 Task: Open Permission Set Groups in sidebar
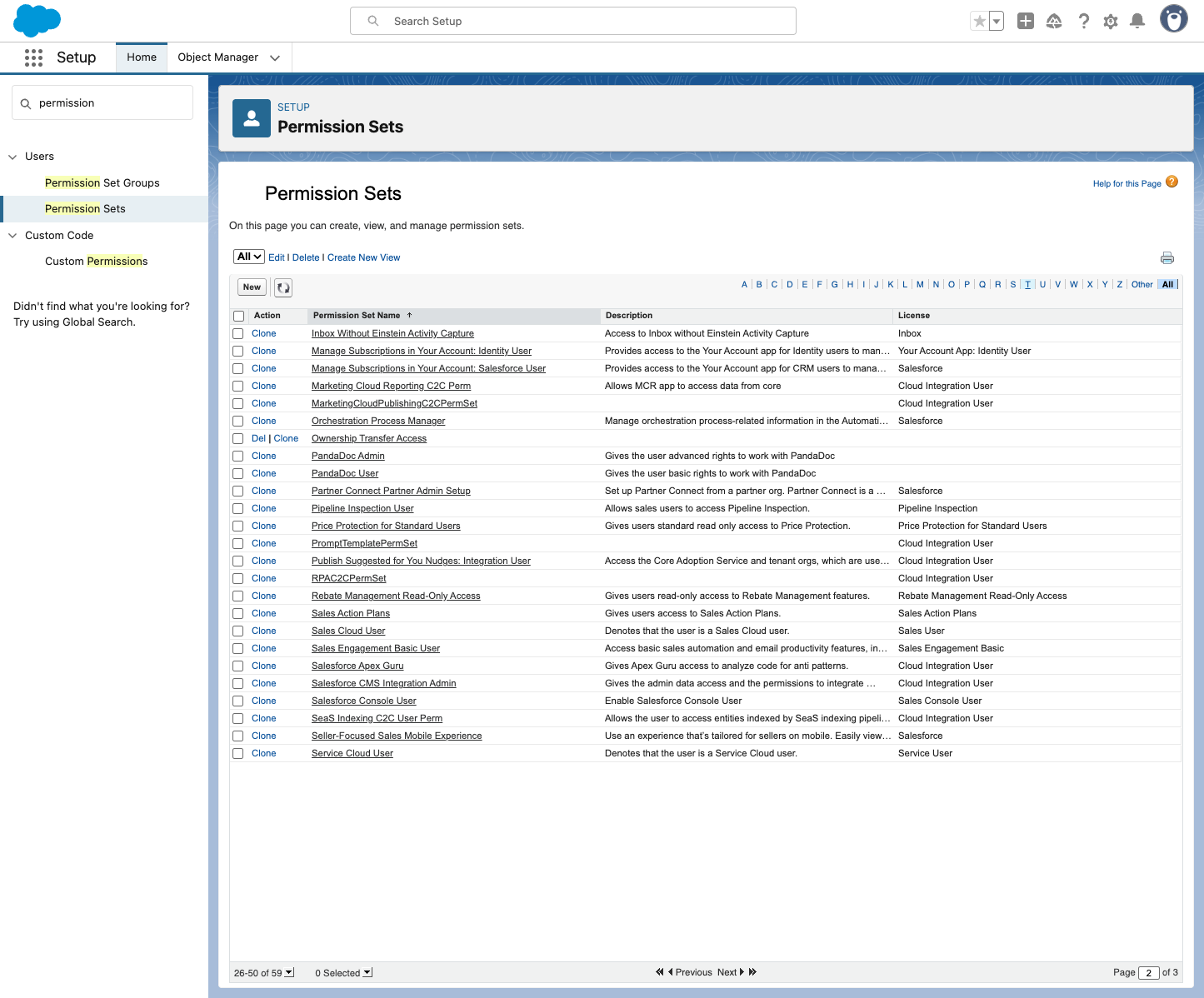(x=102, y=183)
